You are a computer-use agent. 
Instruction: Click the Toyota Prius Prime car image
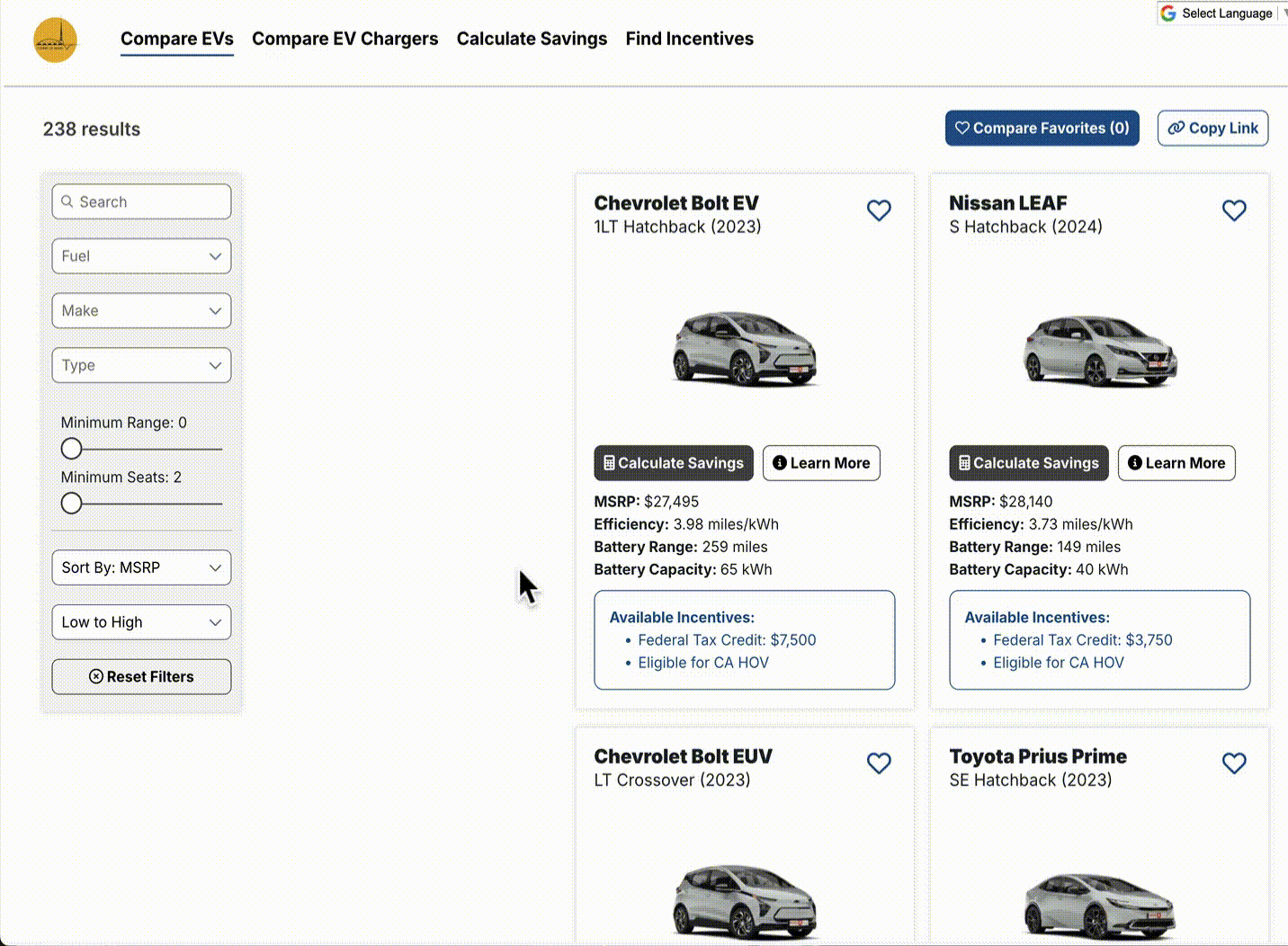(x=1100, y=906)
